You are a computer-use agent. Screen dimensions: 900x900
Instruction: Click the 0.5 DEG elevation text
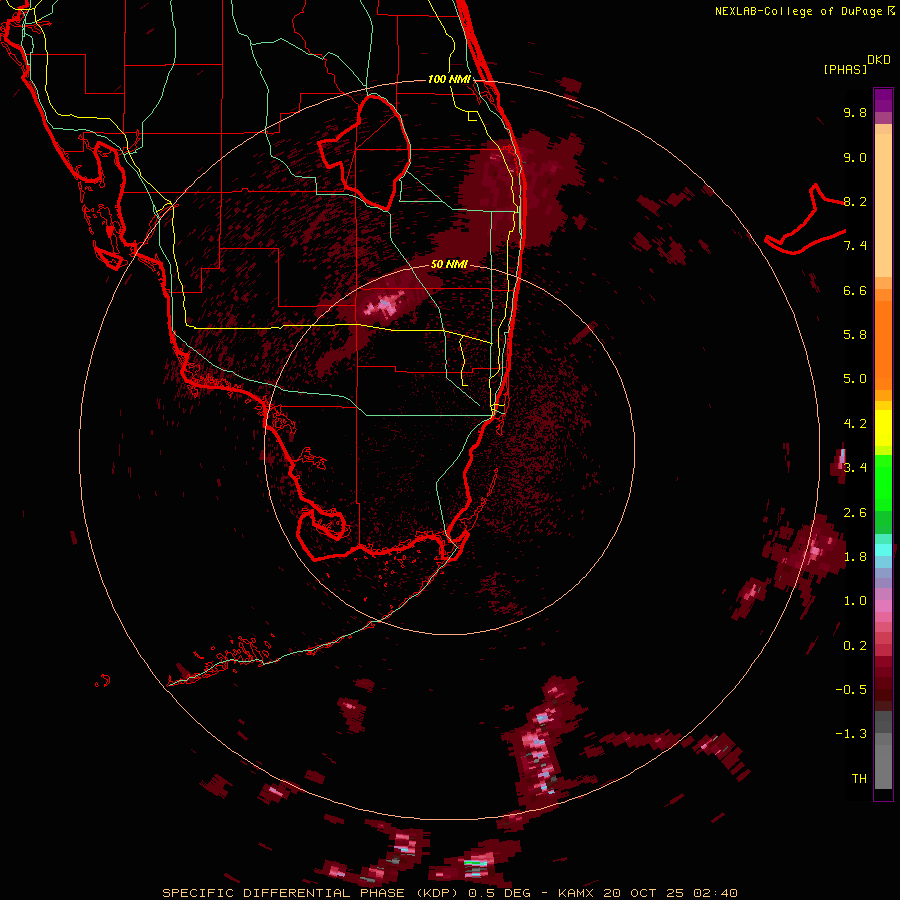pos(499,893)
